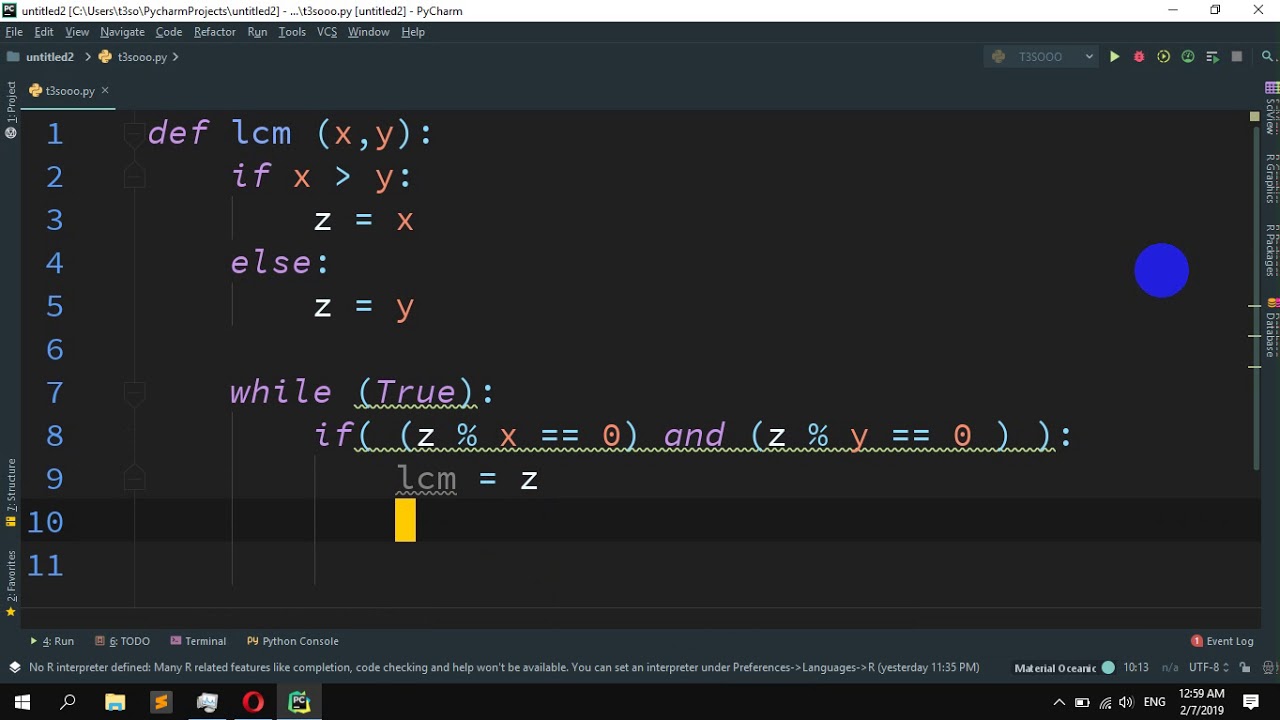Image resolution: width=1280 pixels, height=720 pixels.
Task: Open the Terminal tool window
Action: tap(198, 641)
